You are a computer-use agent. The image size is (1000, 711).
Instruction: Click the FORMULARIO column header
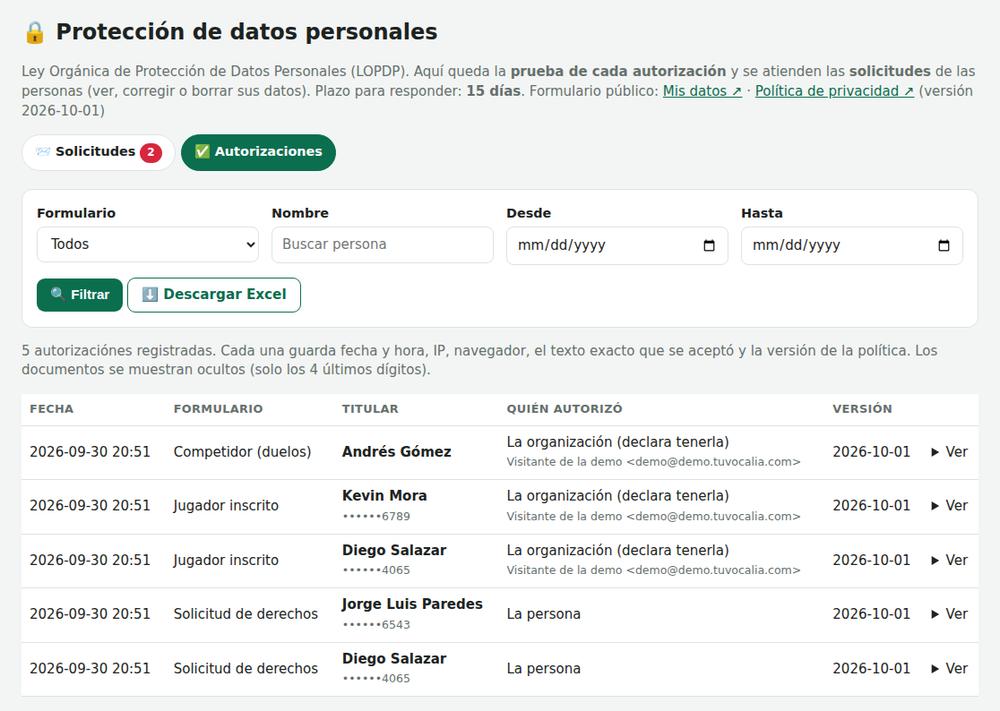[x=218, y=409]
